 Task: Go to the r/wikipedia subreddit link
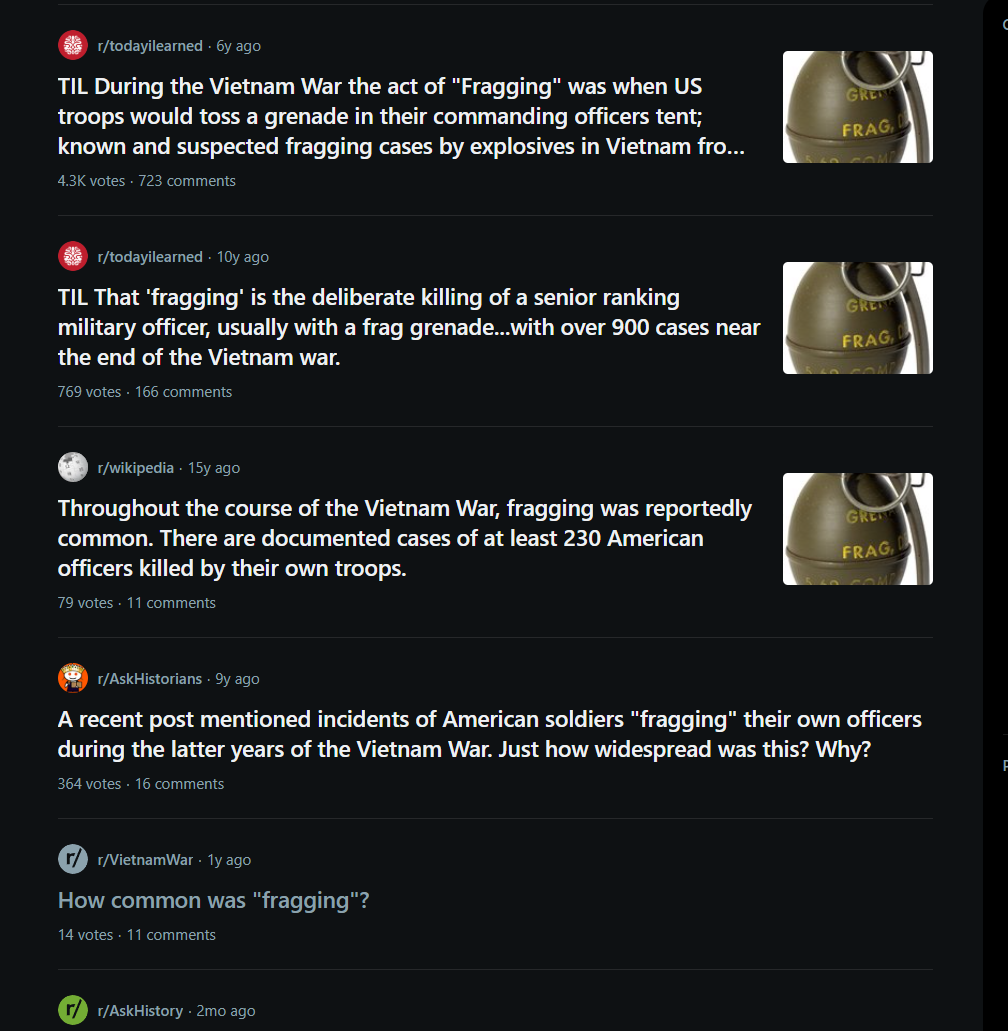coord(135,468)
